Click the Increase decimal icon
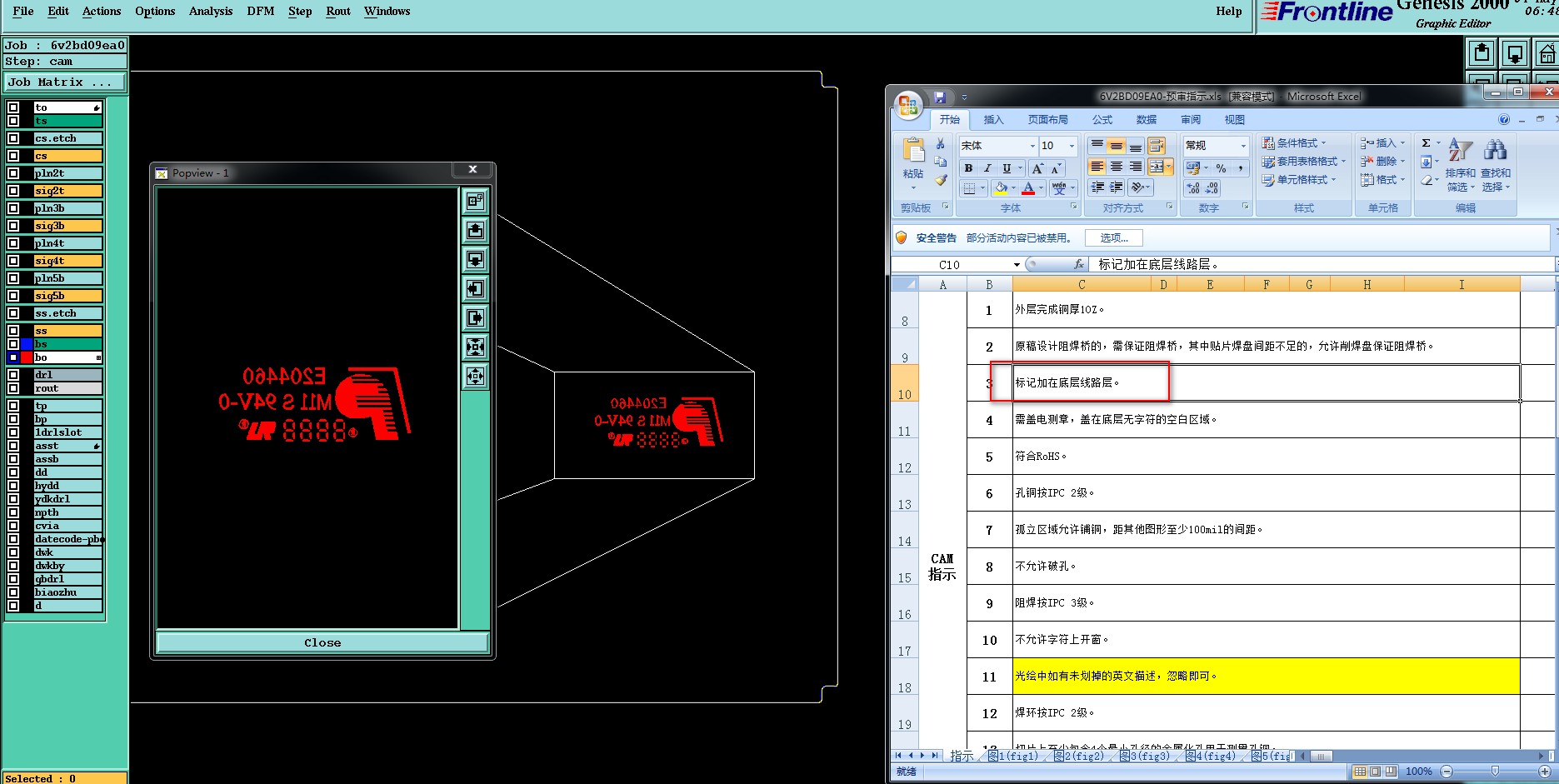This screenshot has width=1559, height=784. pyautogui.click(x=1194, y=188)
